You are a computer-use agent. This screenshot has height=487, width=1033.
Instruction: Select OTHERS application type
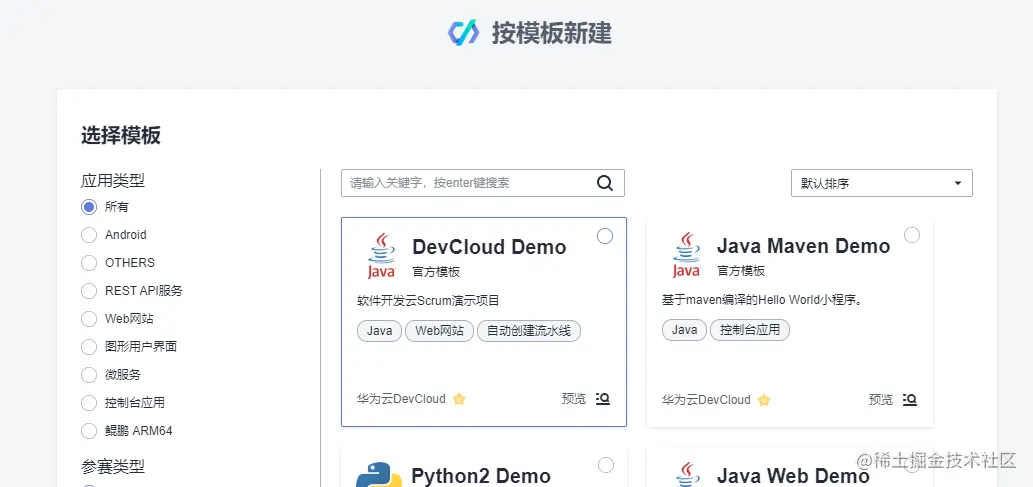pos(89,263)
